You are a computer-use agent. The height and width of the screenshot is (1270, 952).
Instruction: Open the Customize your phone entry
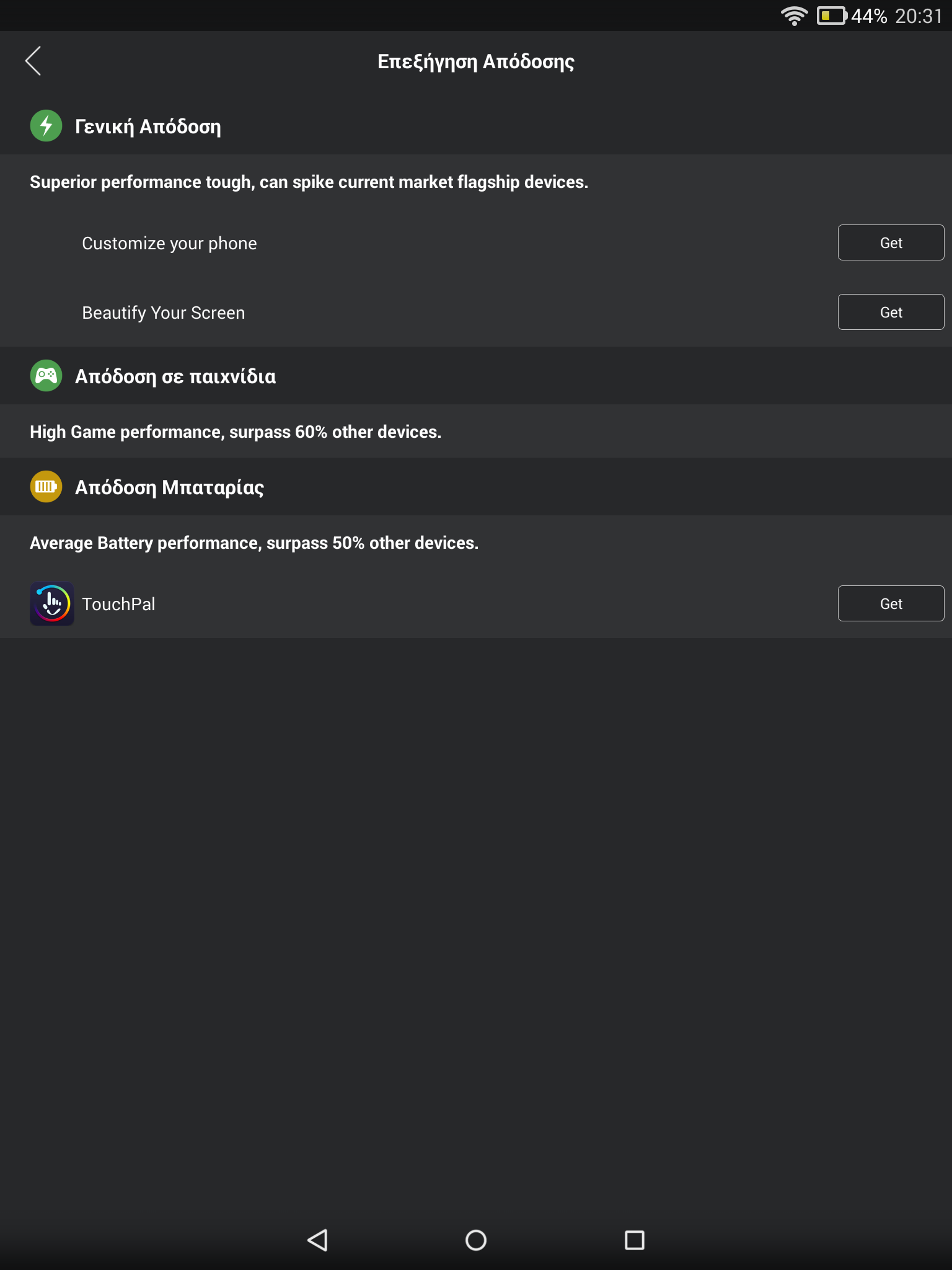[x=169, y=243]
